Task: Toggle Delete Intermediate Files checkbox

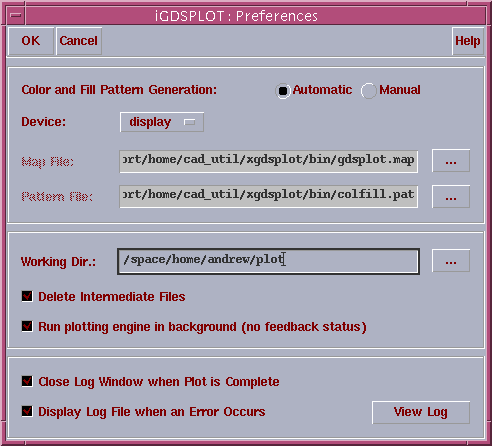Action: (x=27, y=296)
